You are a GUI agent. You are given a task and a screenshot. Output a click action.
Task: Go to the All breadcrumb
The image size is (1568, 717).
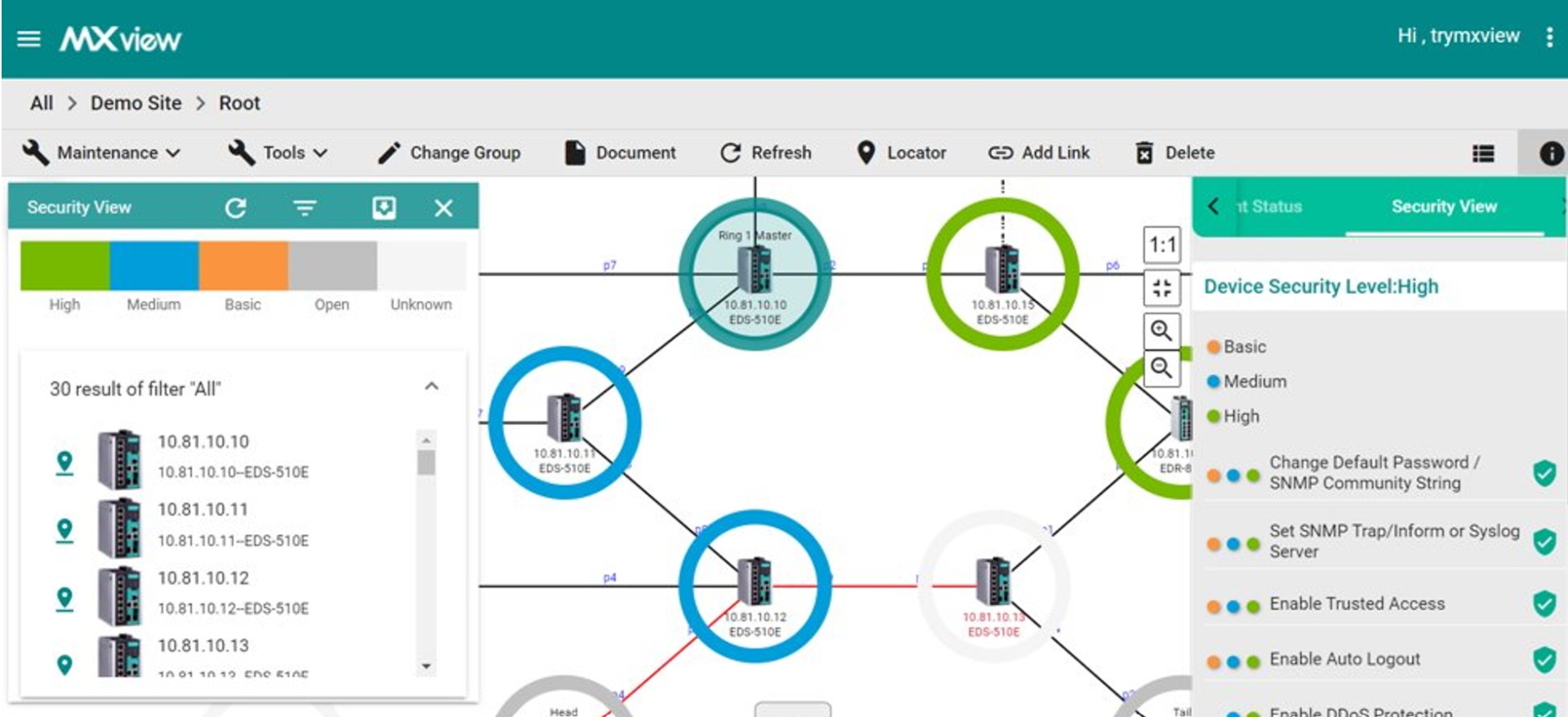click(x=42, y=104)
